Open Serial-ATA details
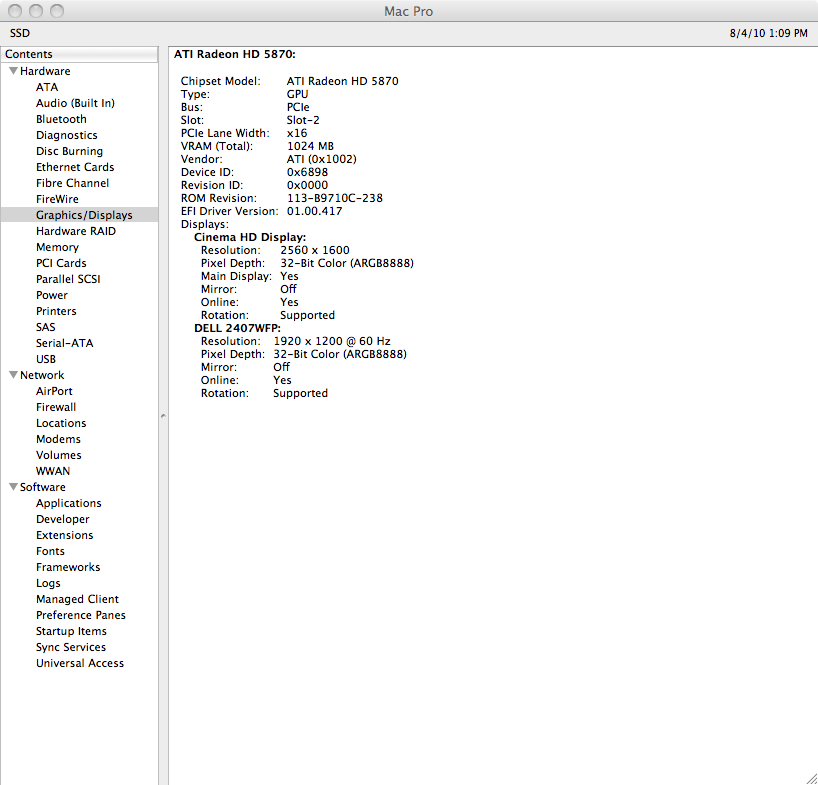The height and width of the screenshot is (785, 818). (x=65, y=343)
